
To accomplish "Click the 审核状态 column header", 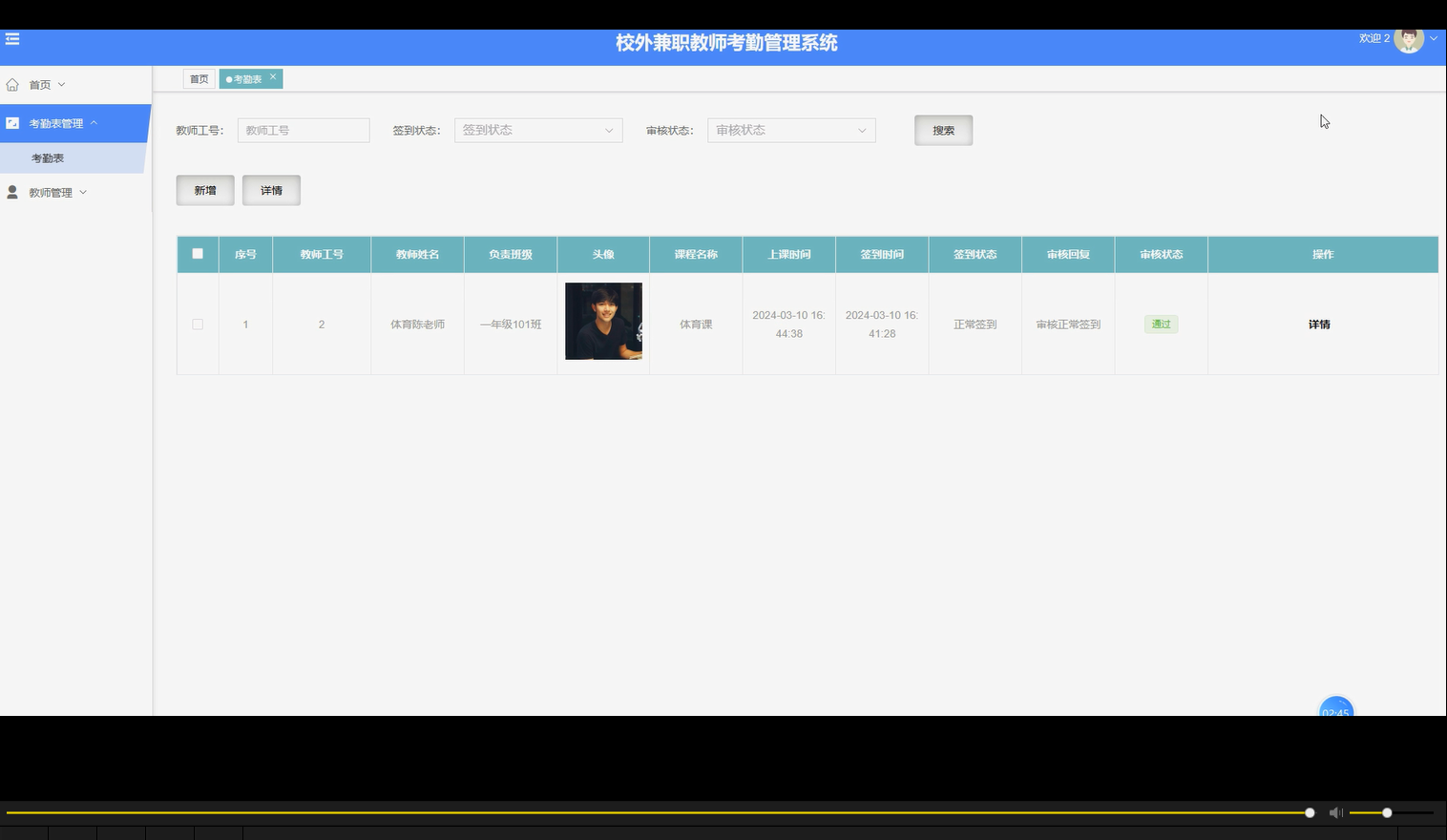I will [x=1161, y=255].
